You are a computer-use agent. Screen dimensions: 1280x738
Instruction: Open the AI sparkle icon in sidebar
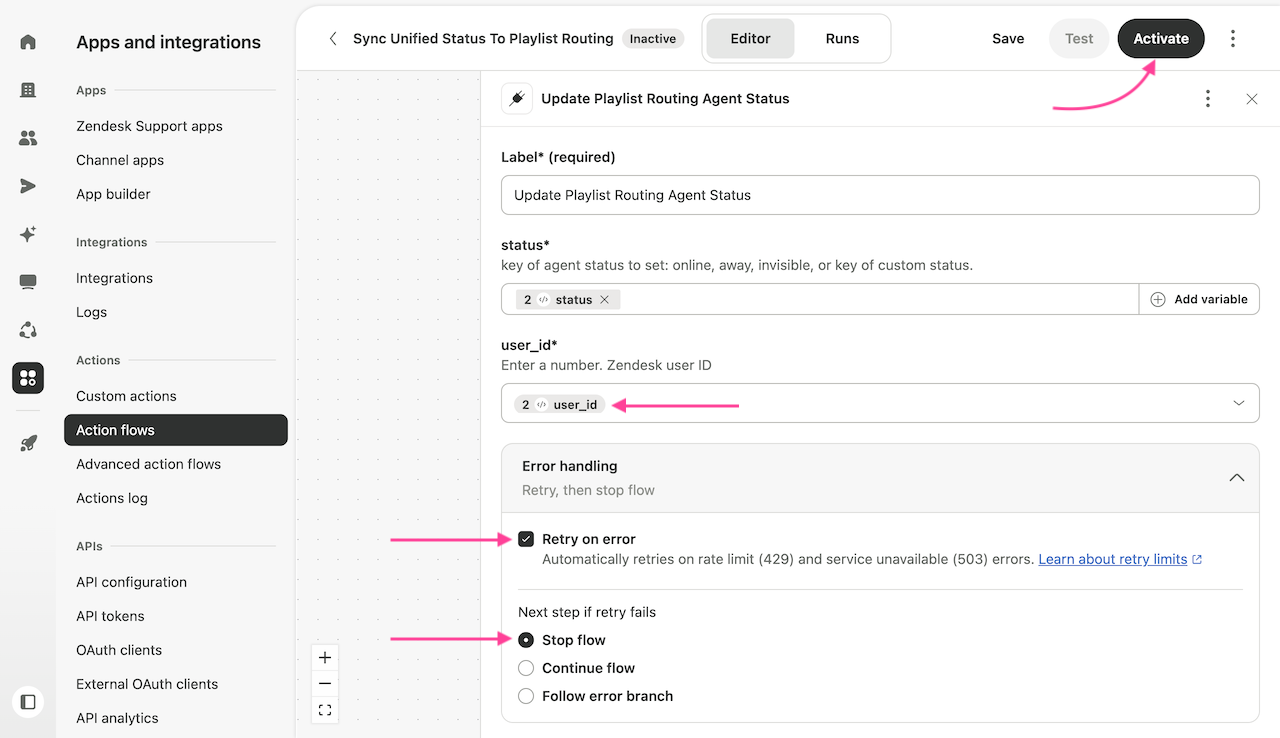tap(28, 234)
